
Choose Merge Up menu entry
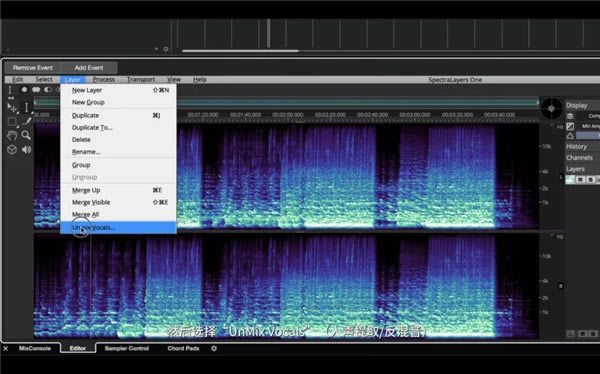(118, 190)
